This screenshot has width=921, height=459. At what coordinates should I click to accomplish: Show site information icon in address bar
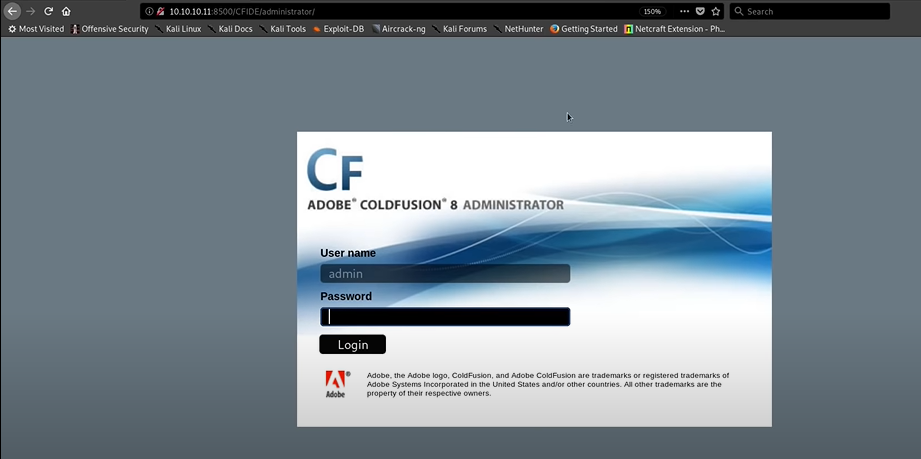coord(149,11)
